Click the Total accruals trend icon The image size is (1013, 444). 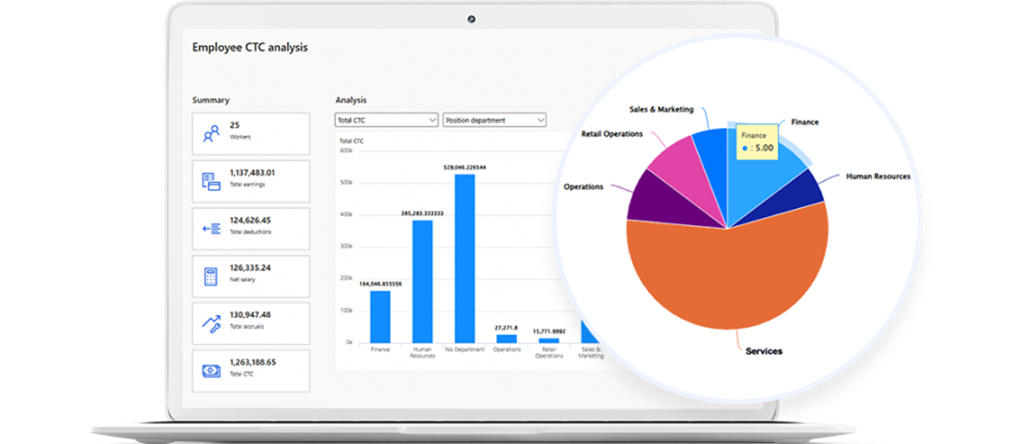pyautogui.click(x=211, y=323)
